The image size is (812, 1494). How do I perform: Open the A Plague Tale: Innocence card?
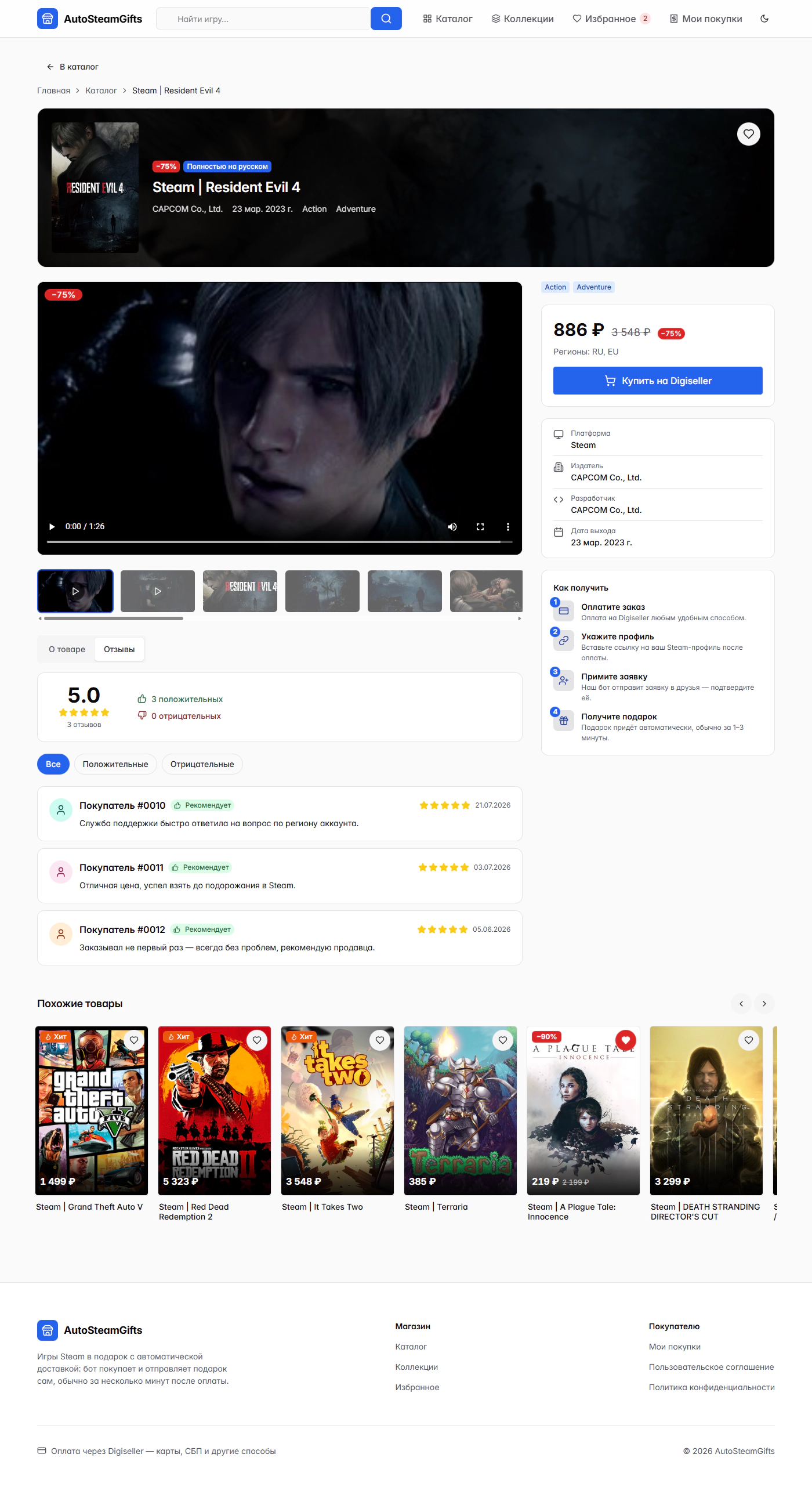pos(583,1124)
